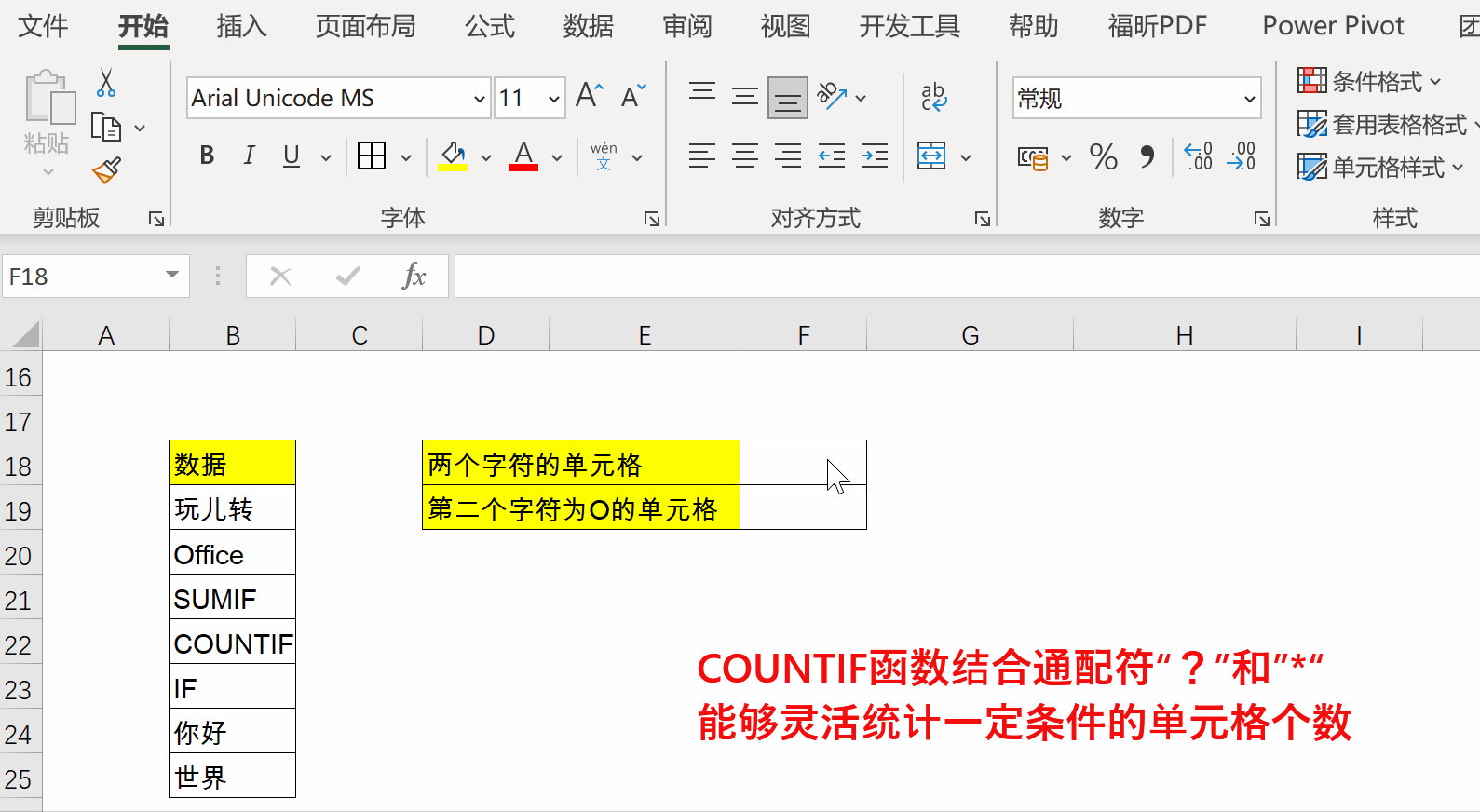
Task: Expand the underline style dropdown arrow
Action: [325, 157]
